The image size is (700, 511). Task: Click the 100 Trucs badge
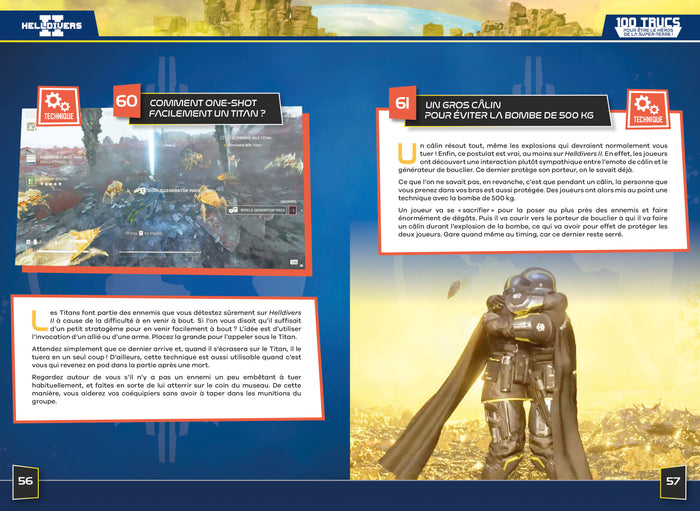pyautogui.click(x=648, y=27)
